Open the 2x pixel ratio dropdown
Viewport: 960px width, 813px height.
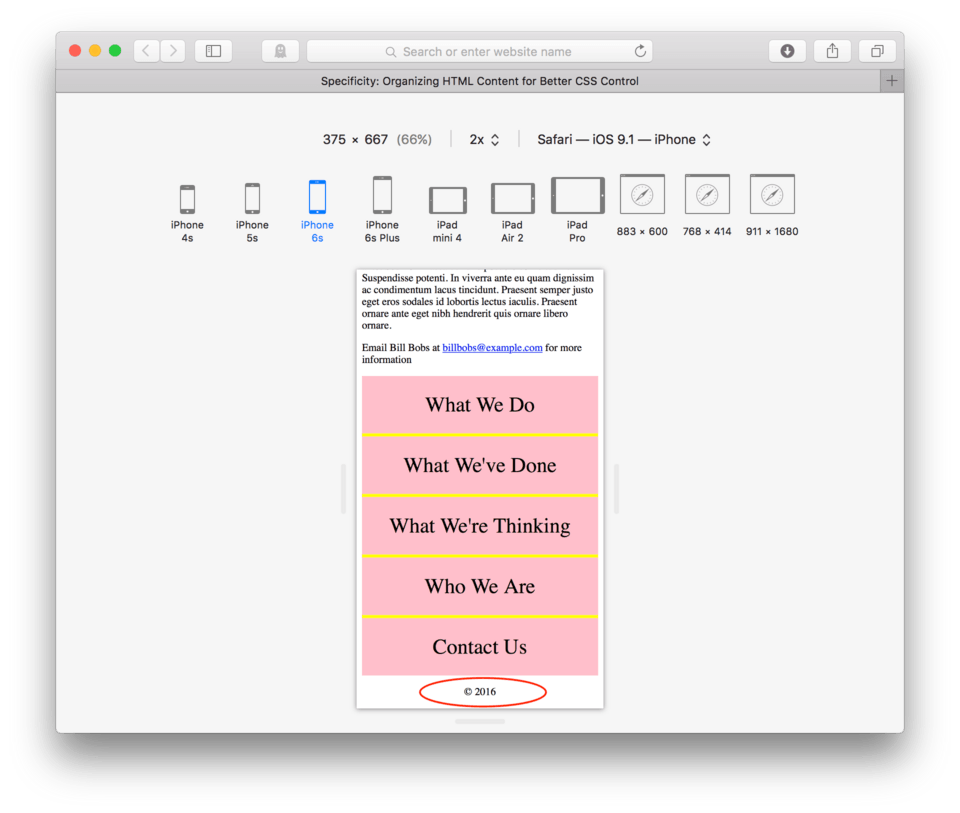click(x=484, y=140)
